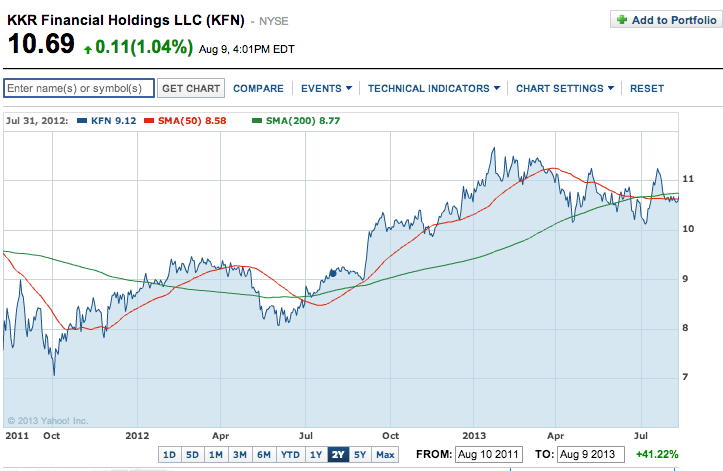Open the COMPARE option

click(x=258, y=88)
